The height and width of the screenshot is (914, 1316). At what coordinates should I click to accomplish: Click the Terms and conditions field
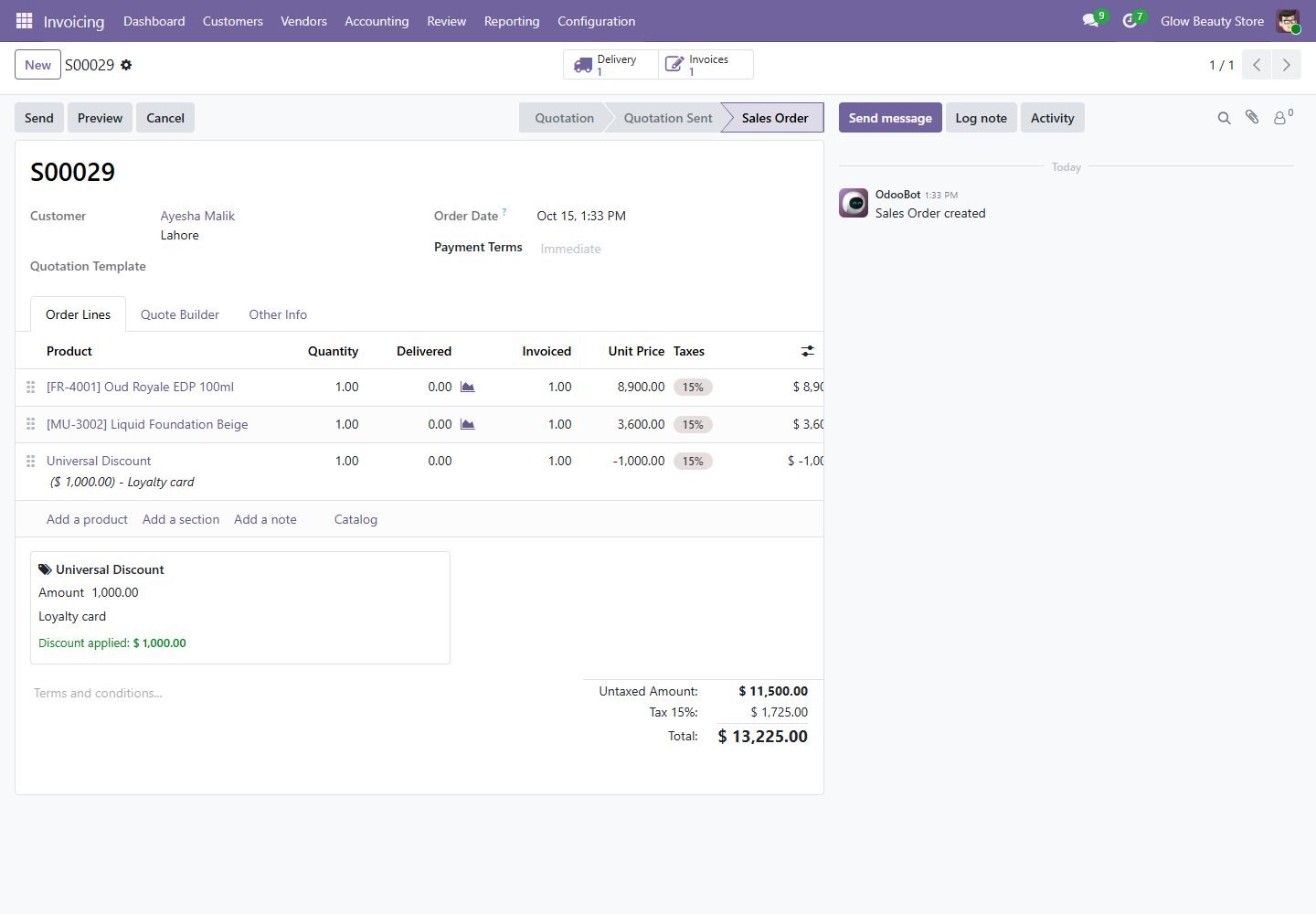point(299,693)
